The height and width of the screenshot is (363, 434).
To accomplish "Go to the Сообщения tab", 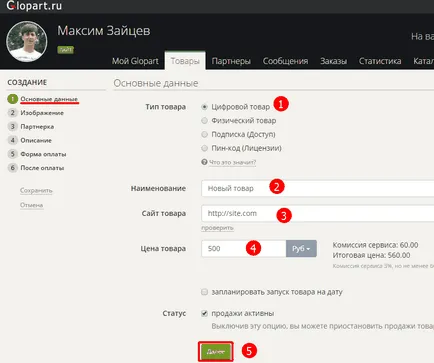I will click(285, 61).
